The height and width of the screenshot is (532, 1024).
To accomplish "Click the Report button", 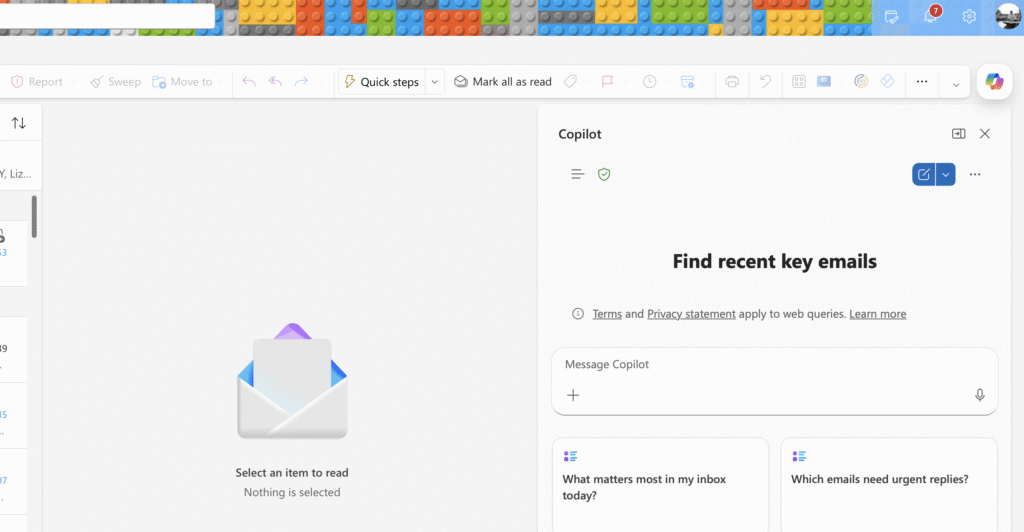I will (37, 82).
